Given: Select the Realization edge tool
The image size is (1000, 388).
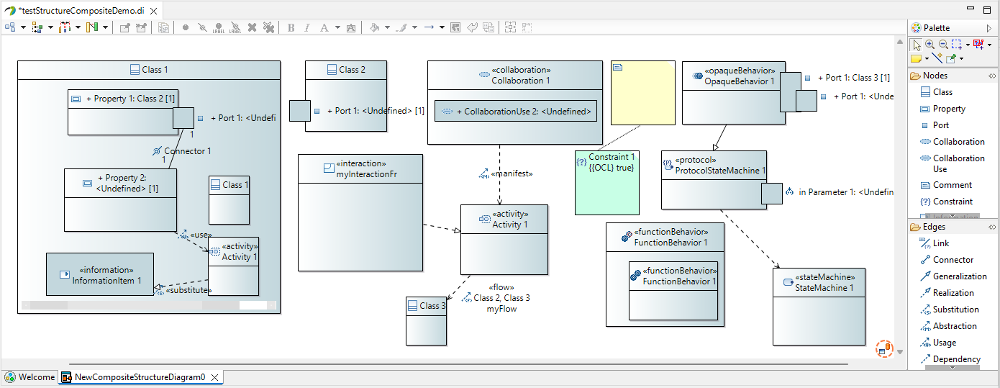Looking at the screenshot, I should tap(947, 293).
